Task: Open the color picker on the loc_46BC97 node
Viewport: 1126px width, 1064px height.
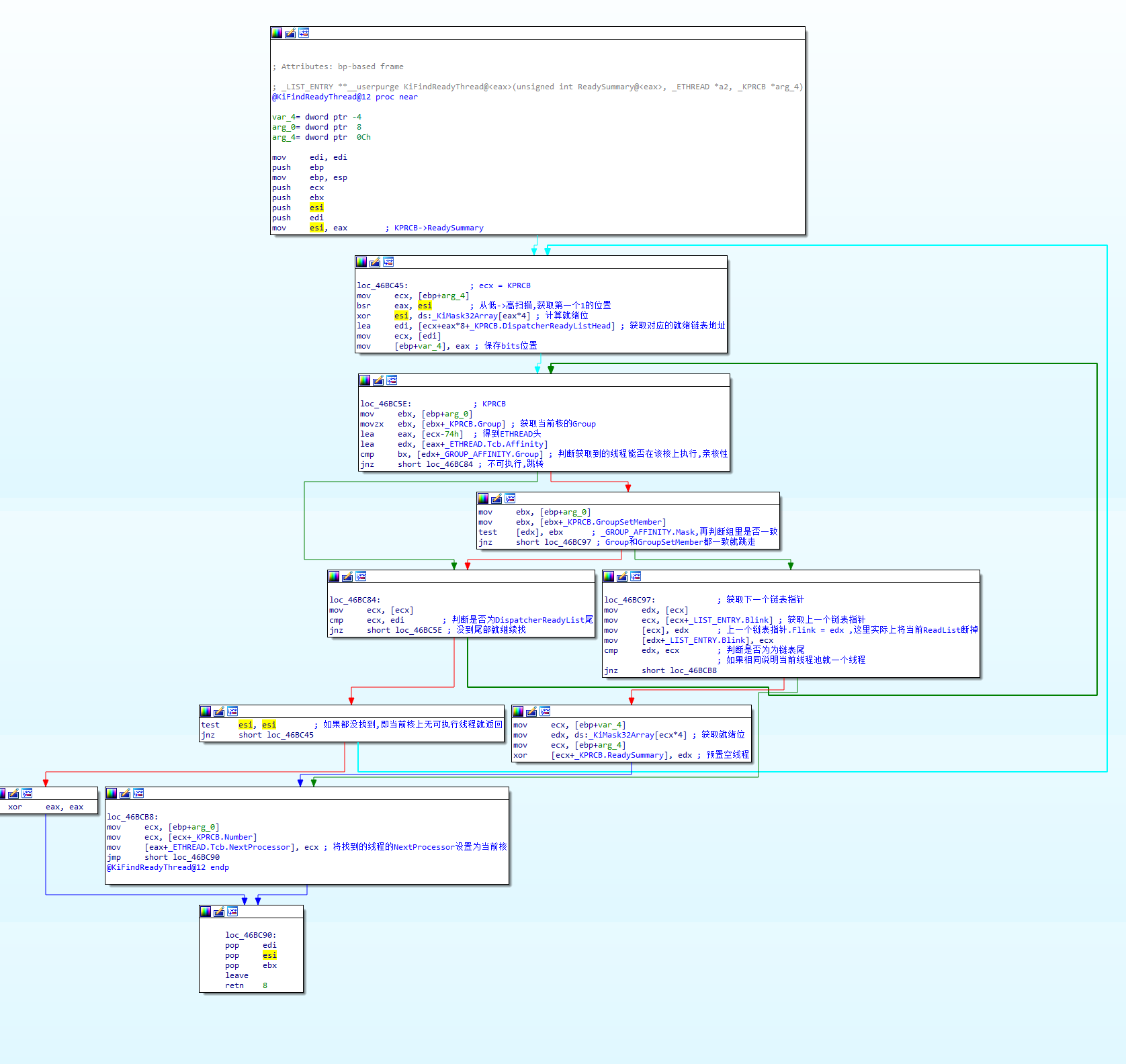Action: tap(609, 576)
